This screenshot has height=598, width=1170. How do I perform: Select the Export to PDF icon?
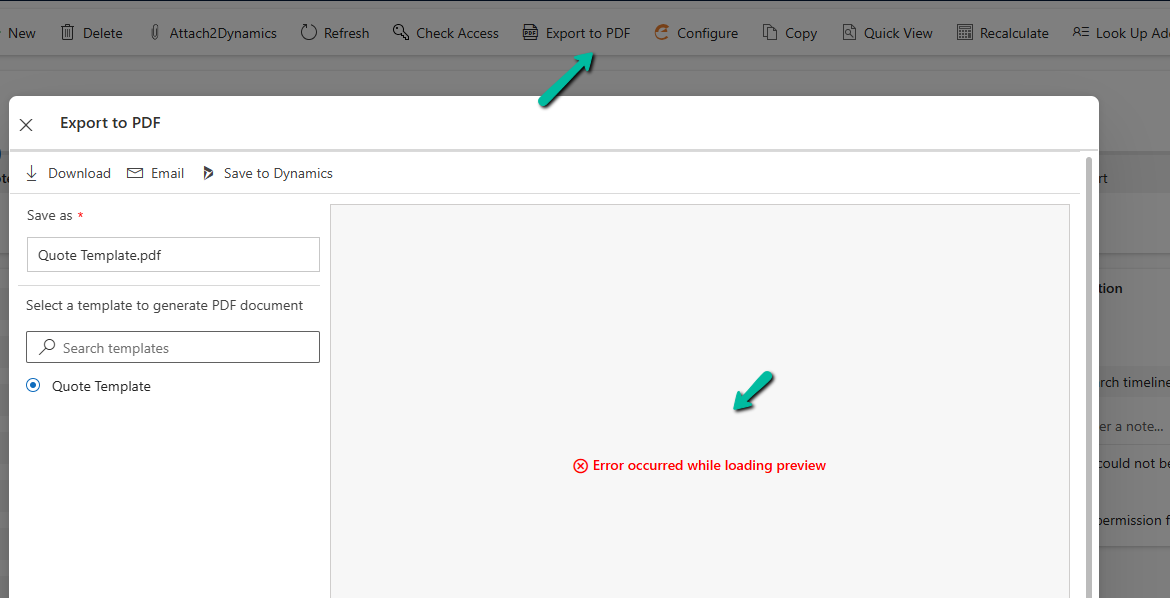(529, 32)
